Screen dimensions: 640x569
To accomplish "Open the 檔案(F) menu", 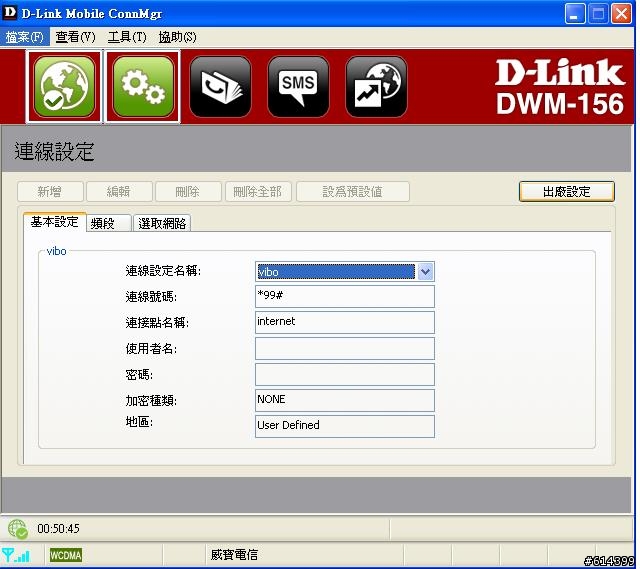I will point(24,37).
